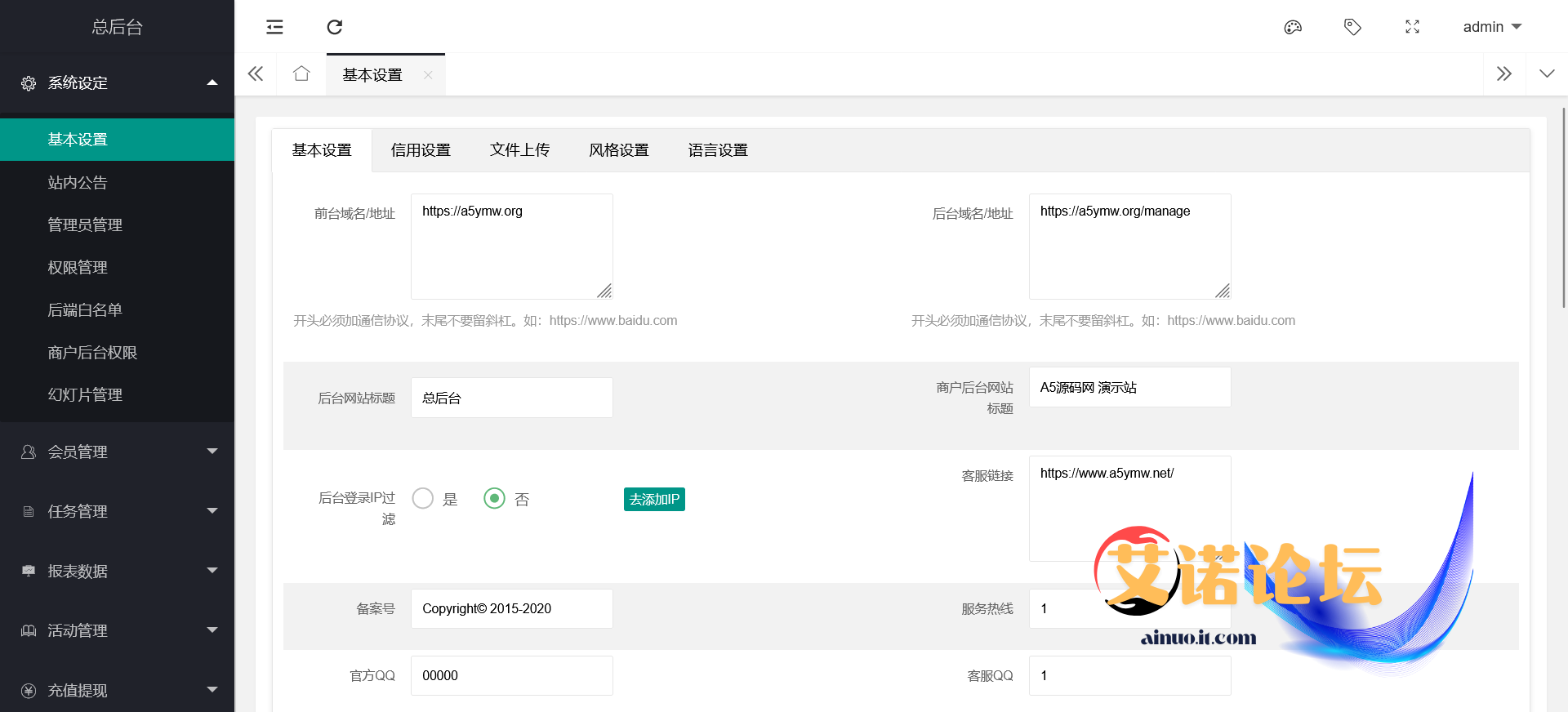Click the 客服QQ input field
Viewport: 1568px width, 712px height.
pos(1130,675)
